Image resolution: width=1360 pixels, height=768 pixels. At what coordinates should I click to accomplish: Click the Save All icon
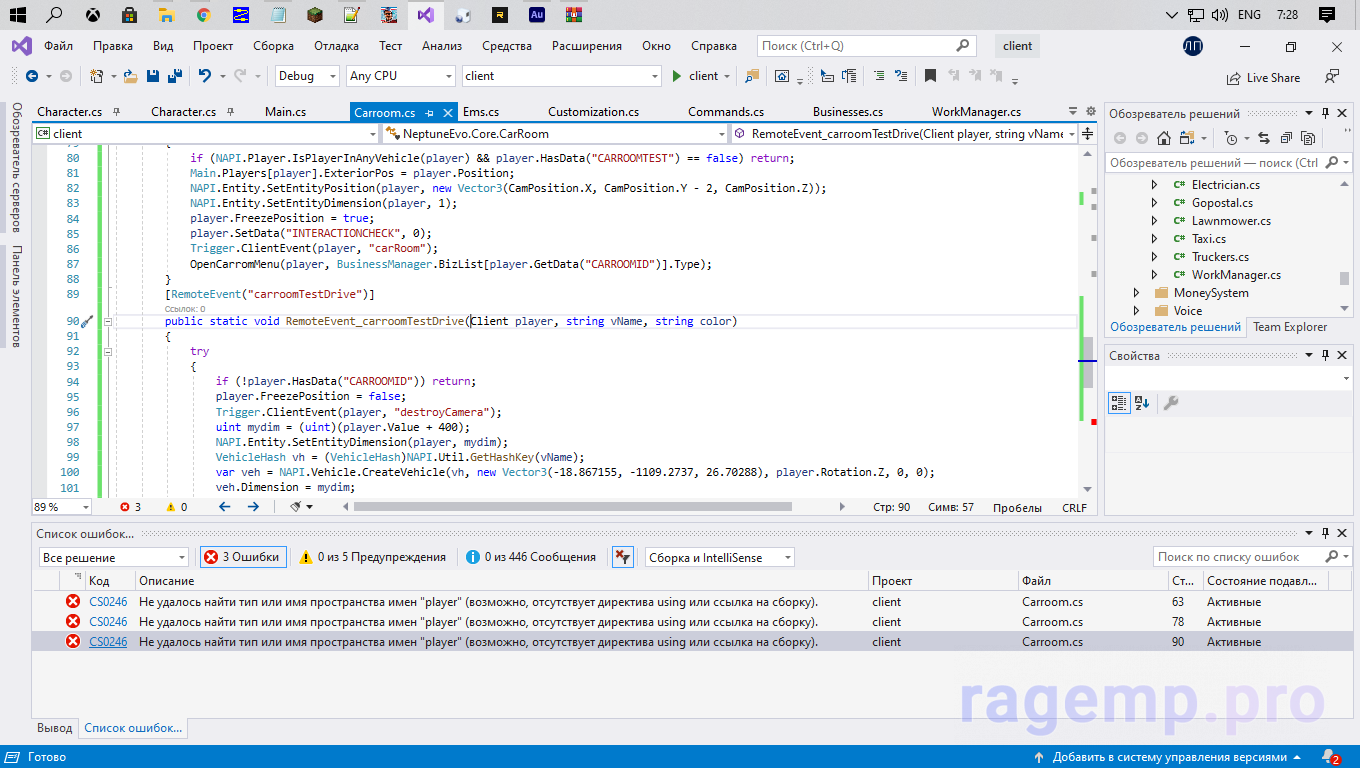point(174,76)
